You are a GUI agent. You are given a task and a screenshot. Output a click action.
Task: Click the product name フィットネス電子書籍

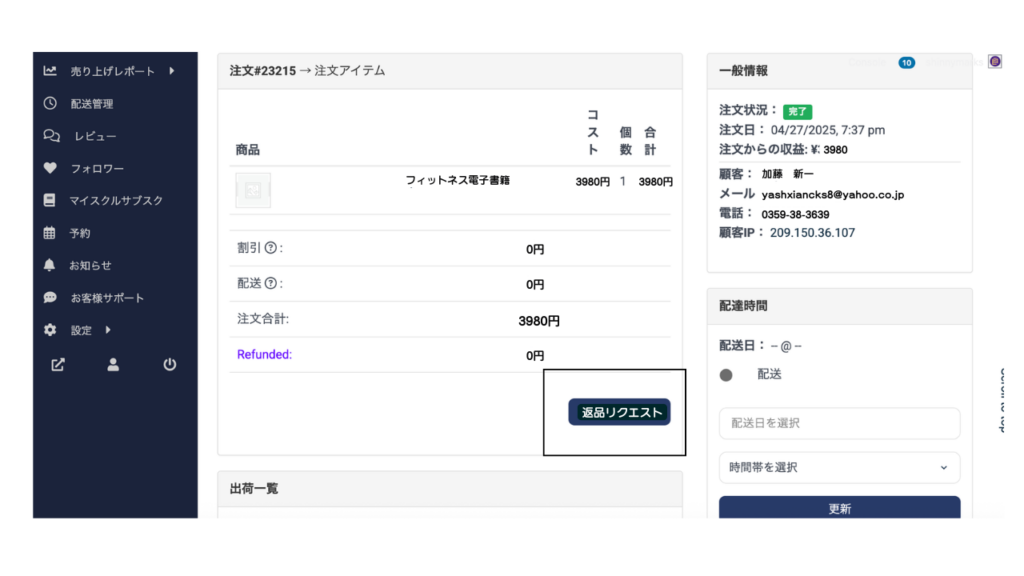457,180
